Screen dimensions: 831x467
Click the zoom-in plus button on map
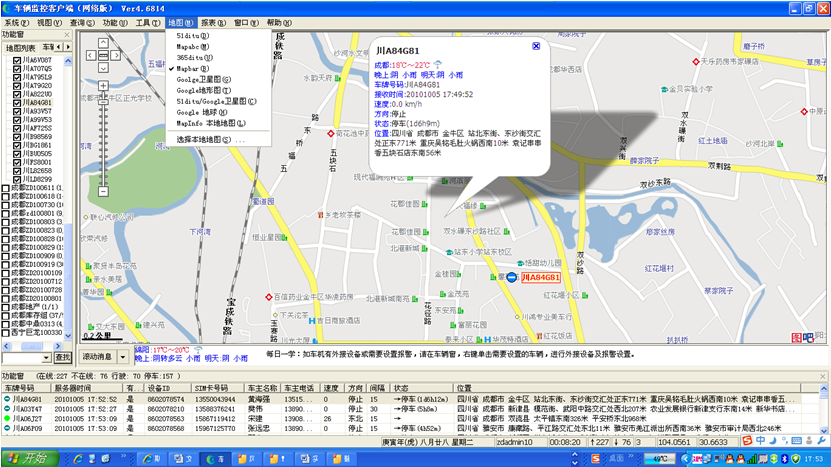click(101, 86)
